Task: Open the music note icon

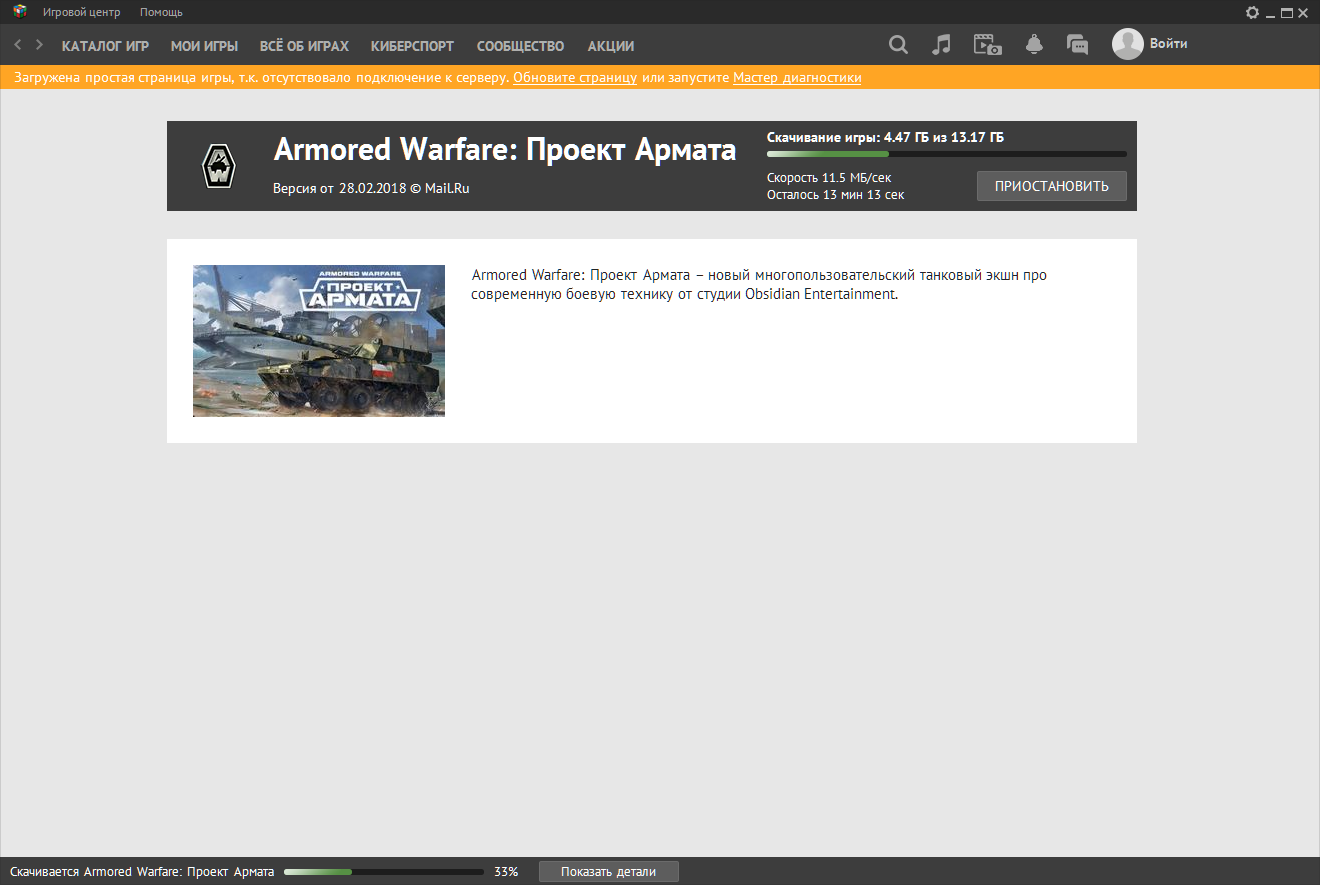Action: [941, 44]
